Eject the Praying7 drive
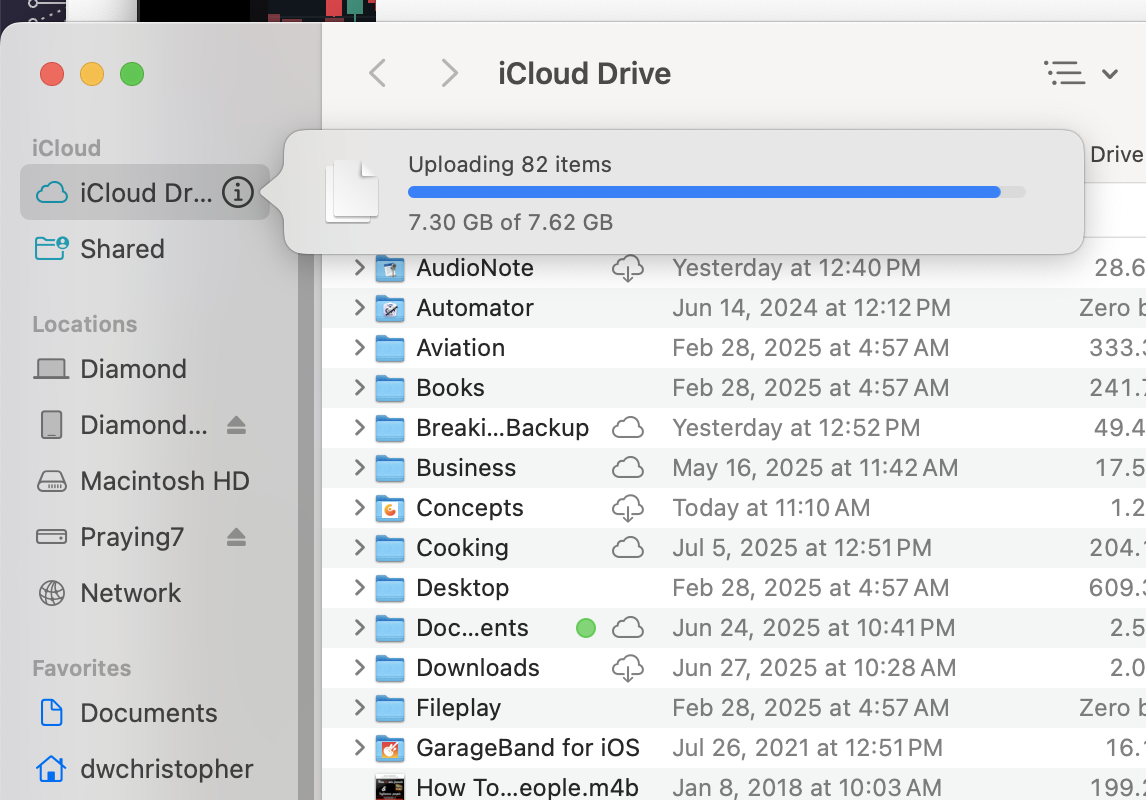The image size is (1146, 800). click(236, 538)
